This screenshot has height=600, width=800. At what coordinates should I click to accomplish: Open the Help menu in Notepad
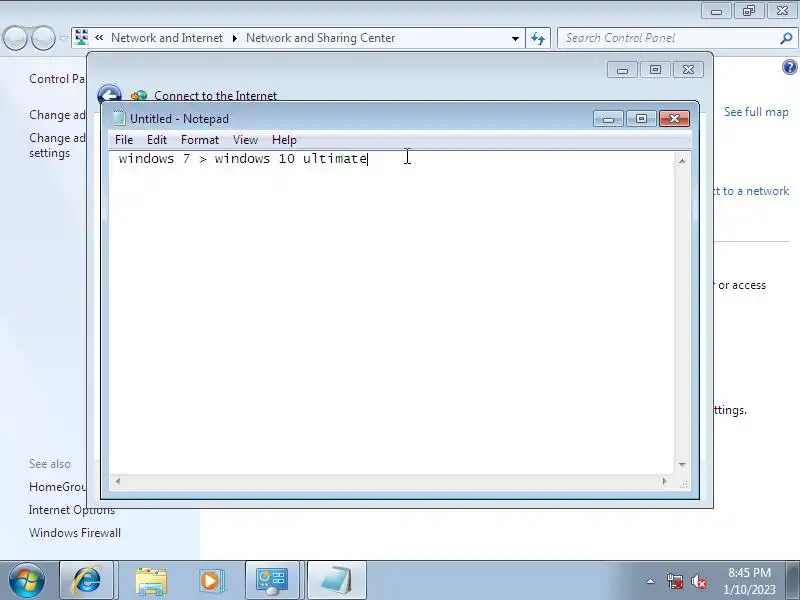284,140
